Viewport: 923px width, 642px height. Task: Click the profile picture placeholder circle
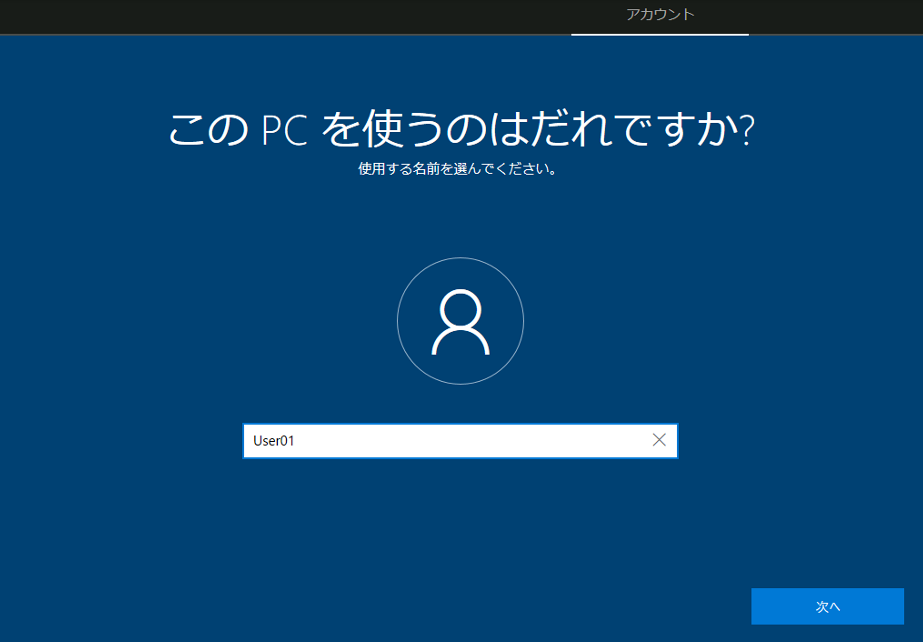coord(460,320)
